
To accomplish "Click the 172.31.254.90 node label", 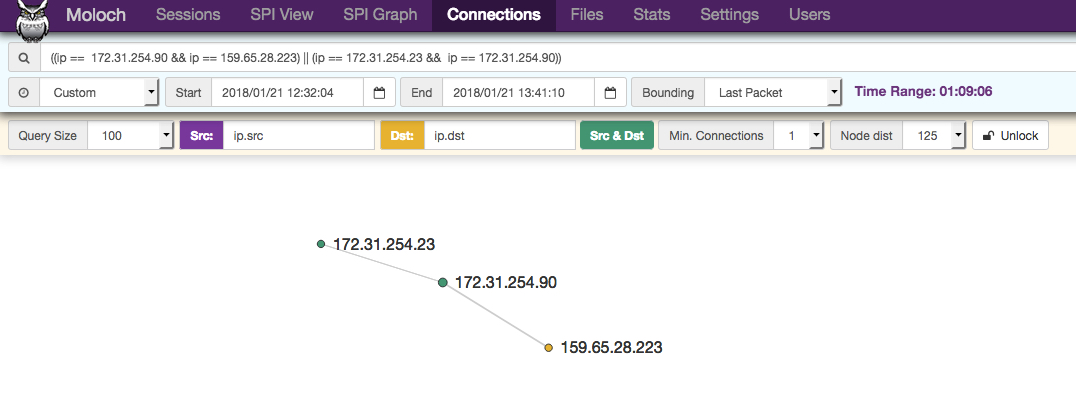I will (x=506, y=282).
